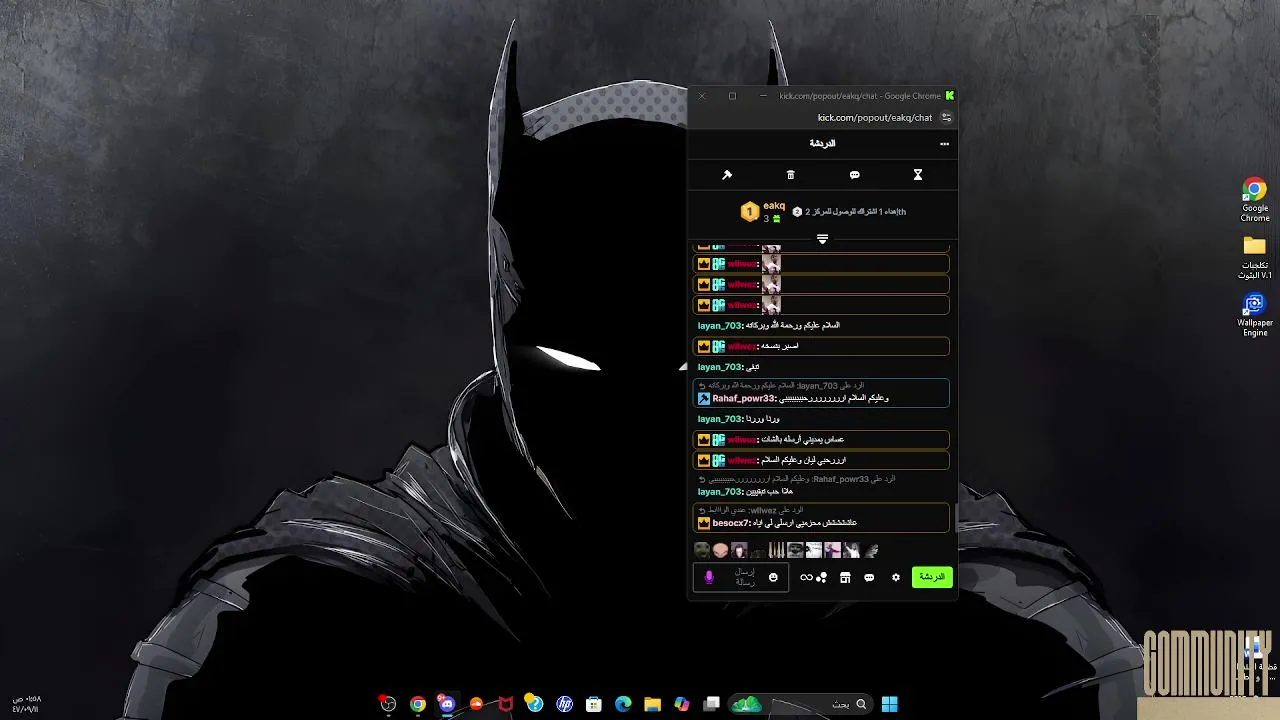Switch to Chrome on taskbar
This screenshot has height=720, width=1280.
point(418,704)
